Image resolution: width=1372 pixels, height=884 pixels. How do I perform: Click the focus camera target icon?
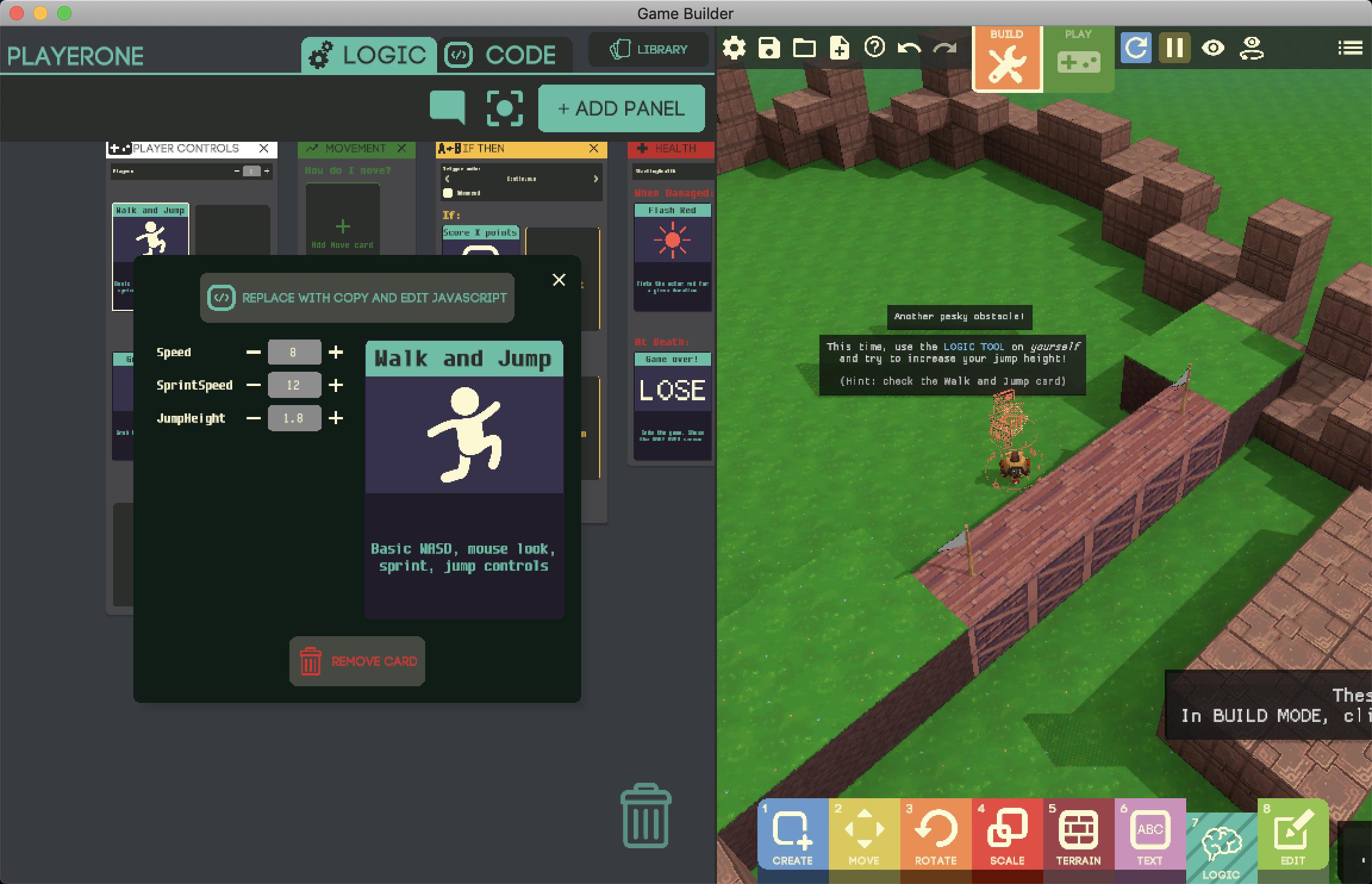pyautogui.click(x=504, y=108)
